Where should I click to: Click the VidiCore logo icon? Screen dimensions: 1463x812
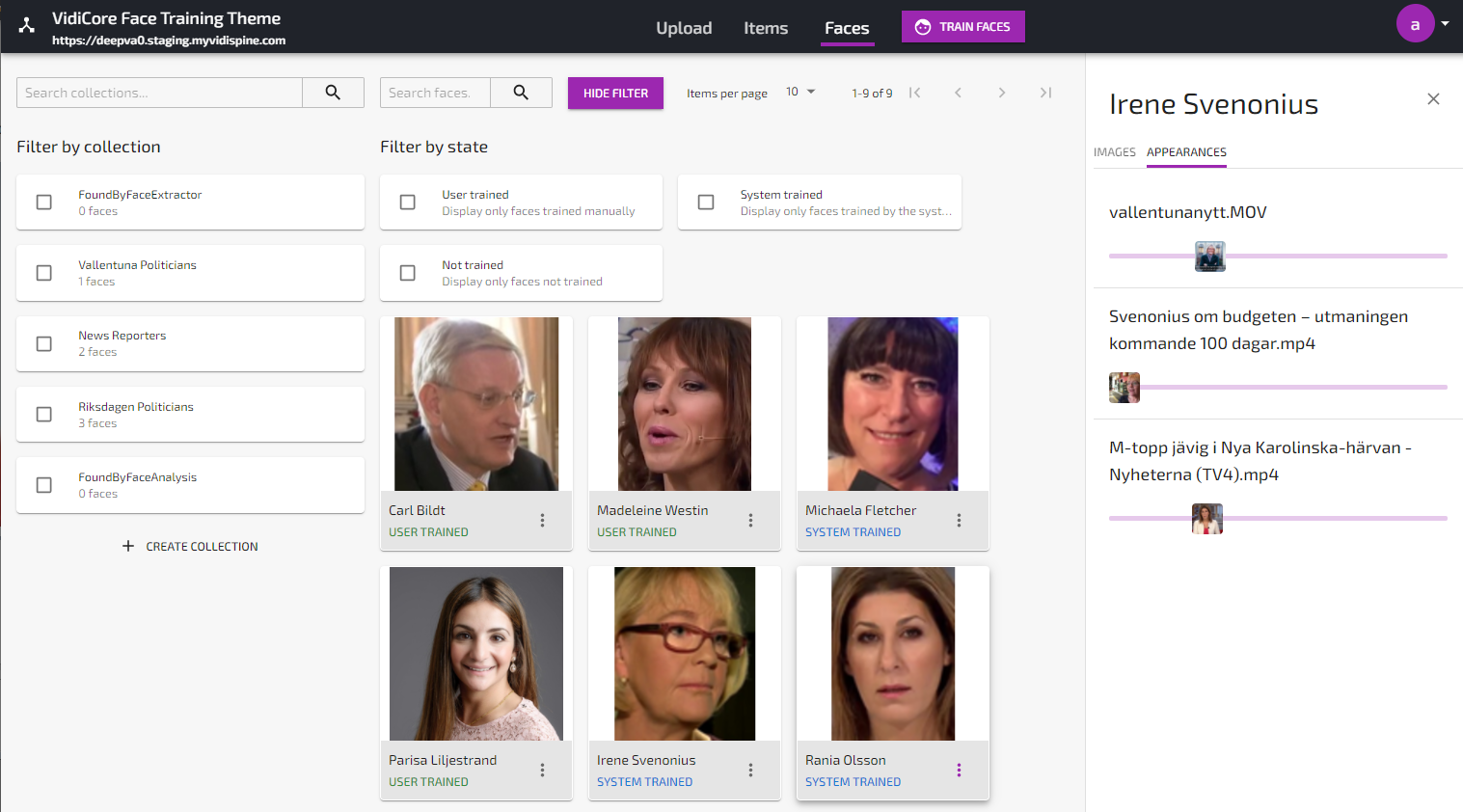(27, 26)
